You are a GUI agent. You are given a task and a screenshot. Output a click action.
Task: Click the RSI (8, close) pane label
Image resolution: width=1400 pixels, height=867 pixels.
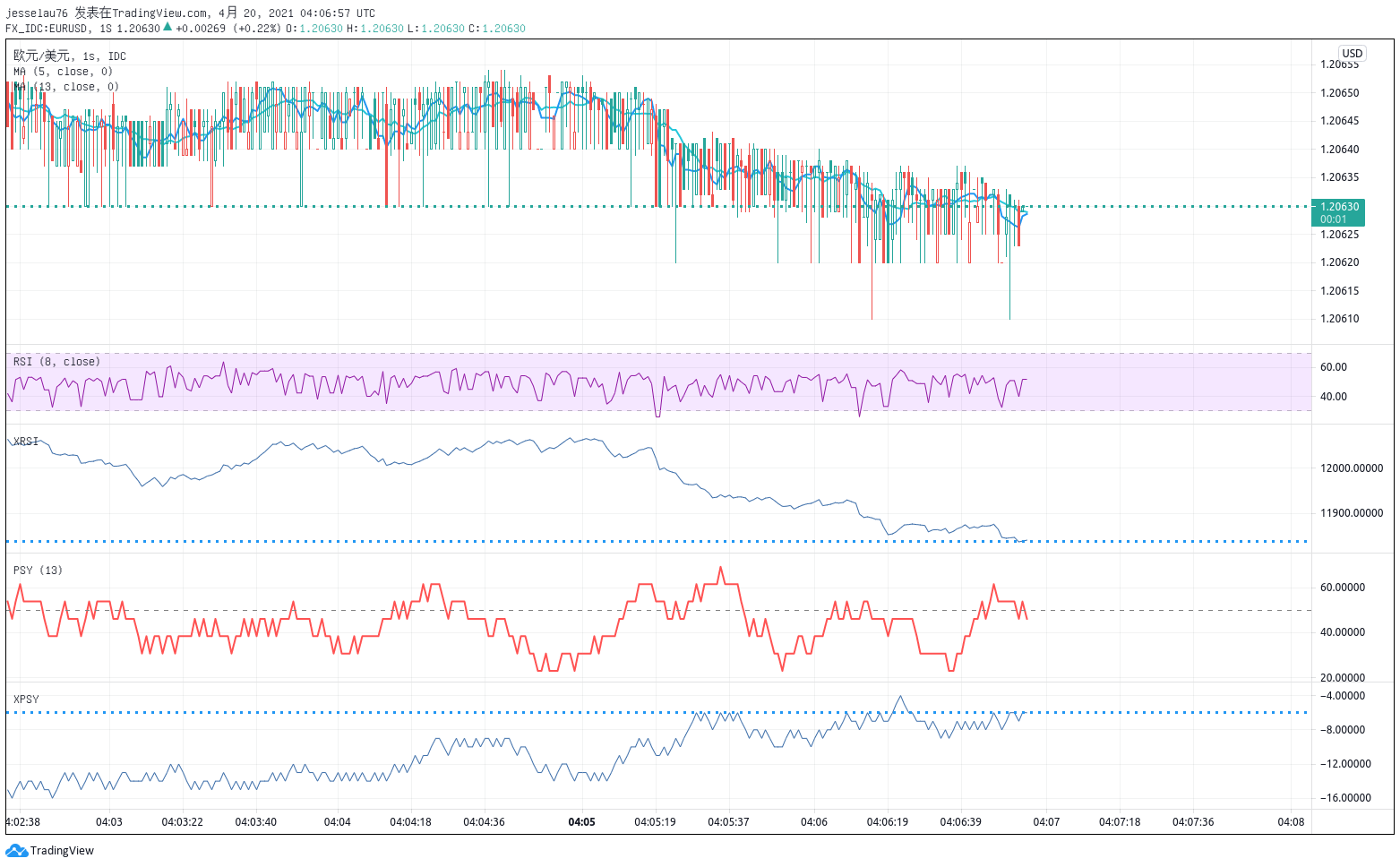coord(56,362)
